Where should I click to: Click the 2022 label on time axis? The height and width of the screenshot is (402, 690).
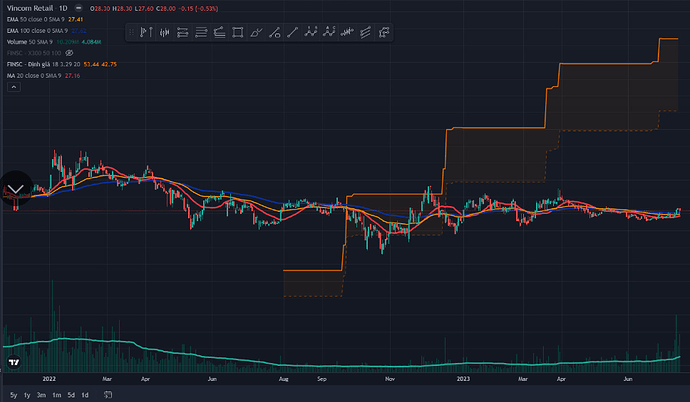coord(49,379)
